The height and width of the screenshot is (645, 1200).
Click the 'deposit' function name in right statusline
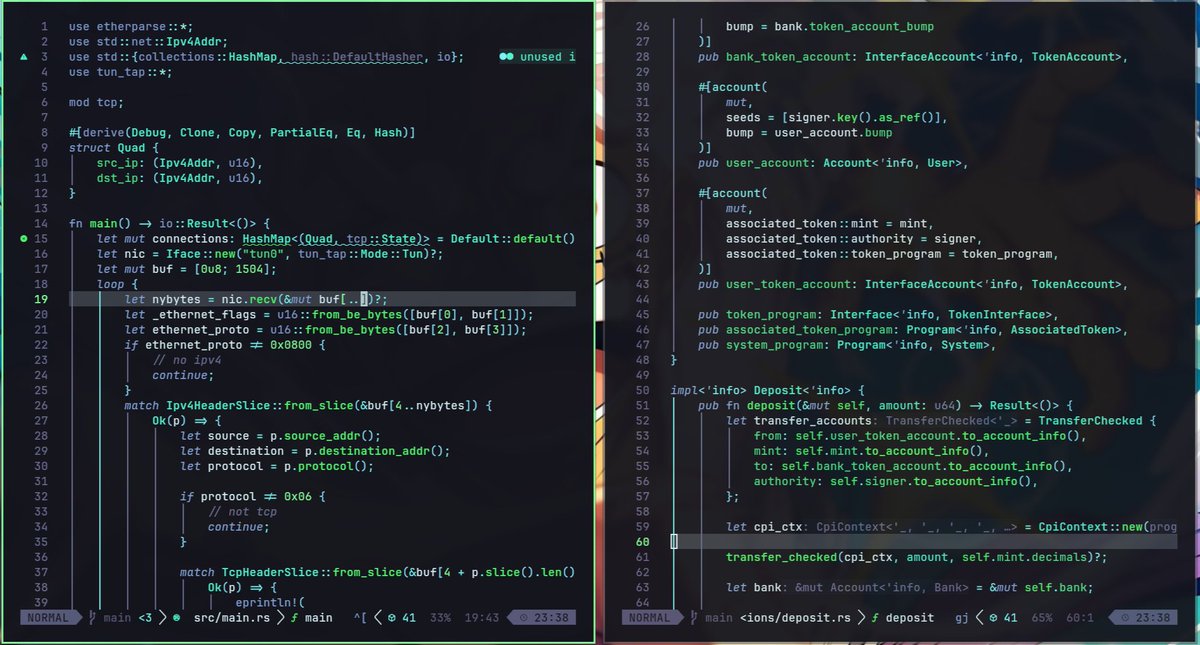[x=909, y=618]
